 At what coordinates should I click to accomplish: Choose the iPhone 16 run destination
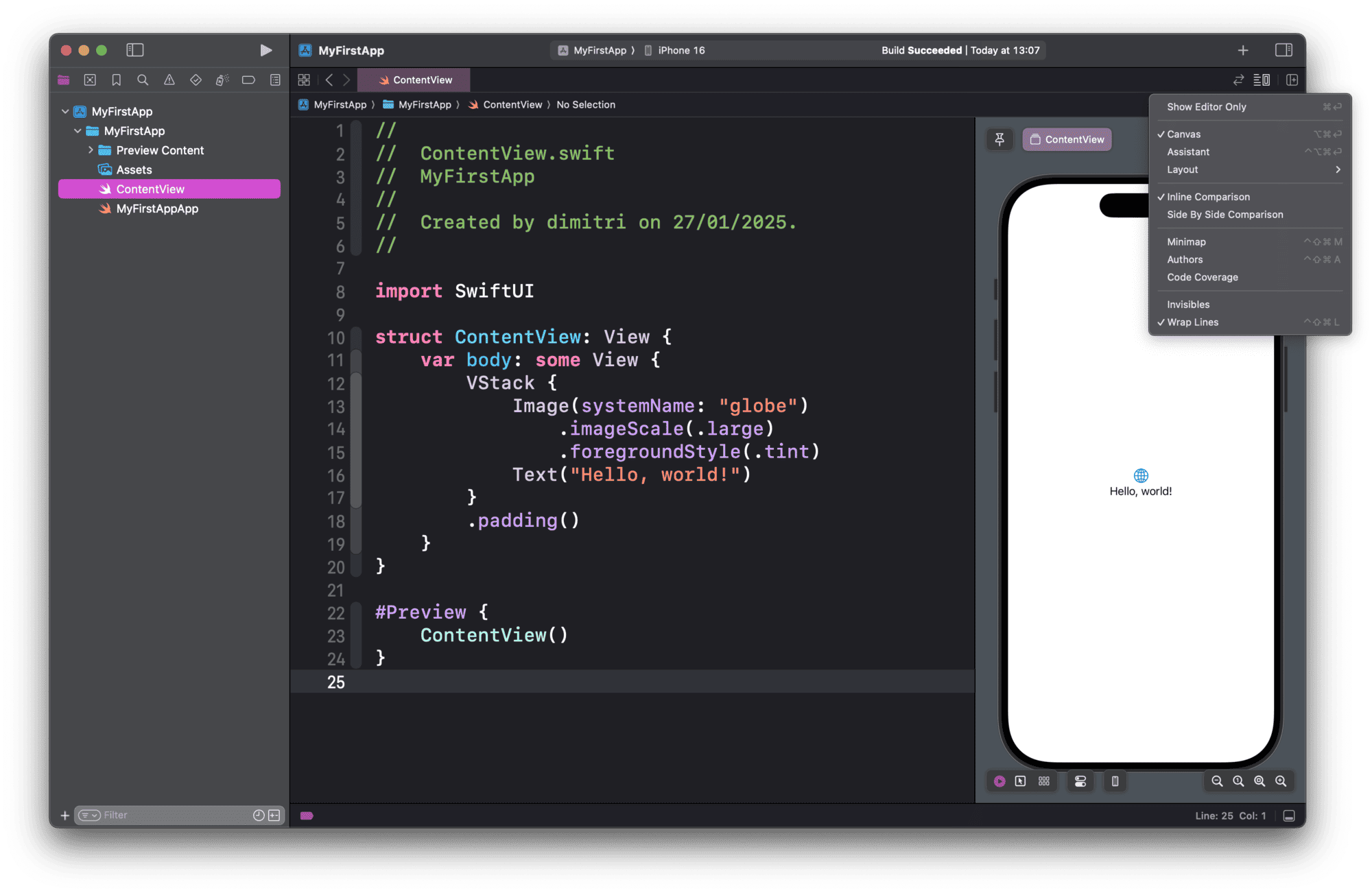(x=674, y=50)
